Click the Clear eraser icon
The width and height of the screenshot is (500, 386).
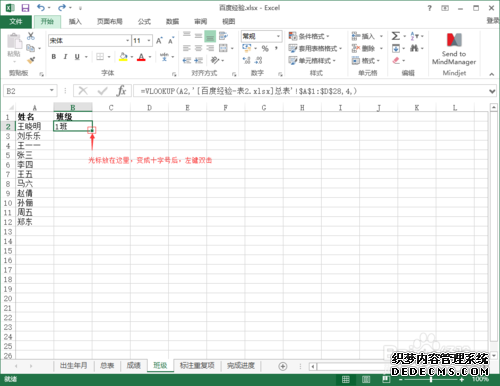(x=396, y=60)
